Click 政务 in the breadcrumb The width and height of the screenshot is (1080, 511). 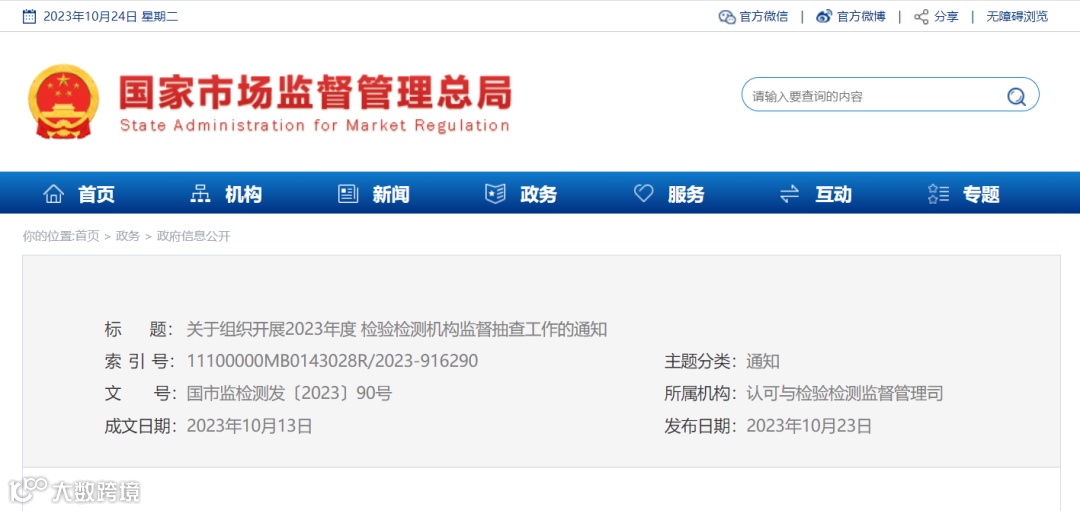(128, 236)
